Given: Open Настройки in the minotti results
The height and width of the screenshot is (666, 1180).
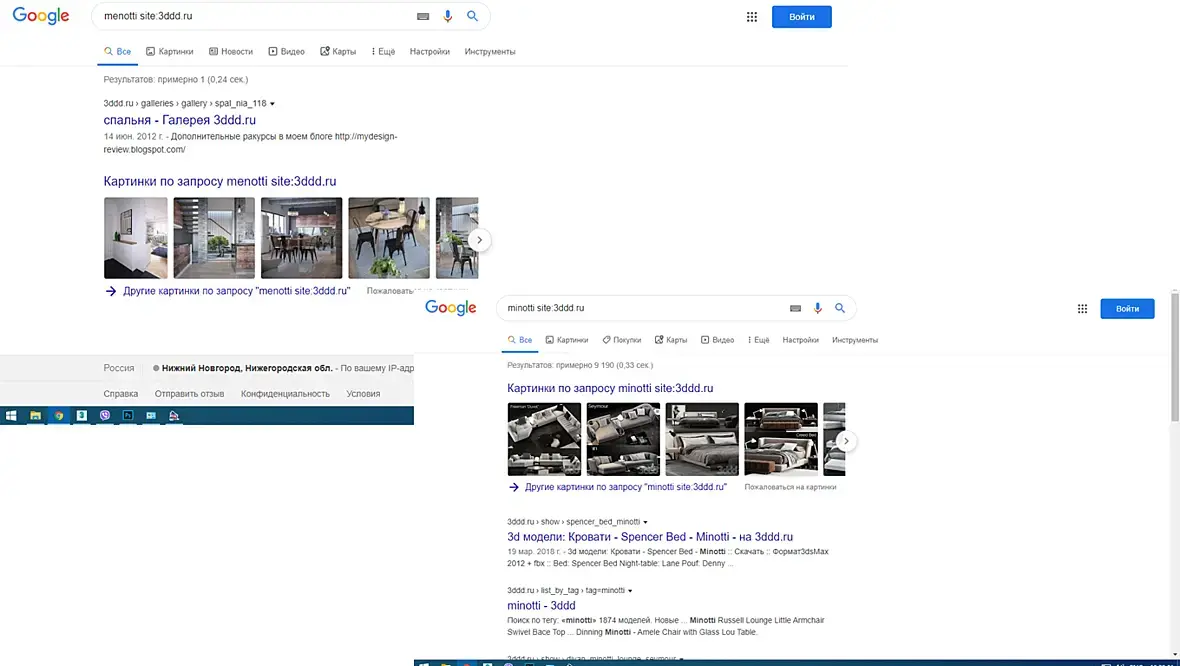Looking at the screenshot, I should [x=800, y=340].
